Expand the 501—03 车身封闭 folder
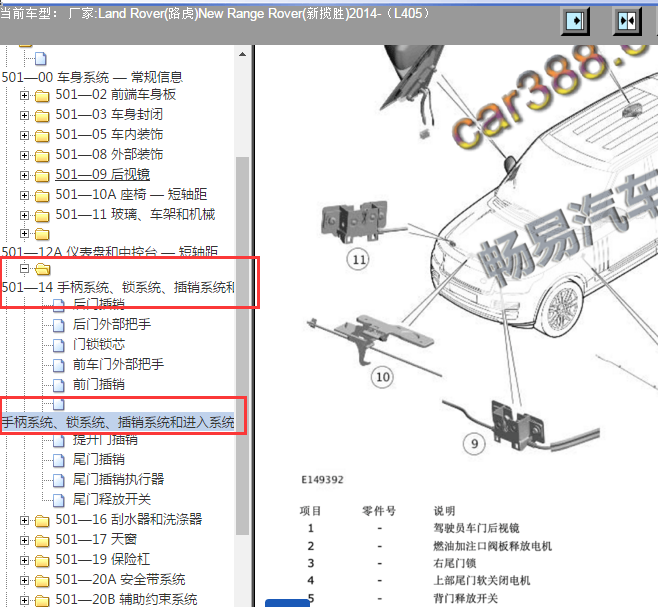 coord(24,115)
